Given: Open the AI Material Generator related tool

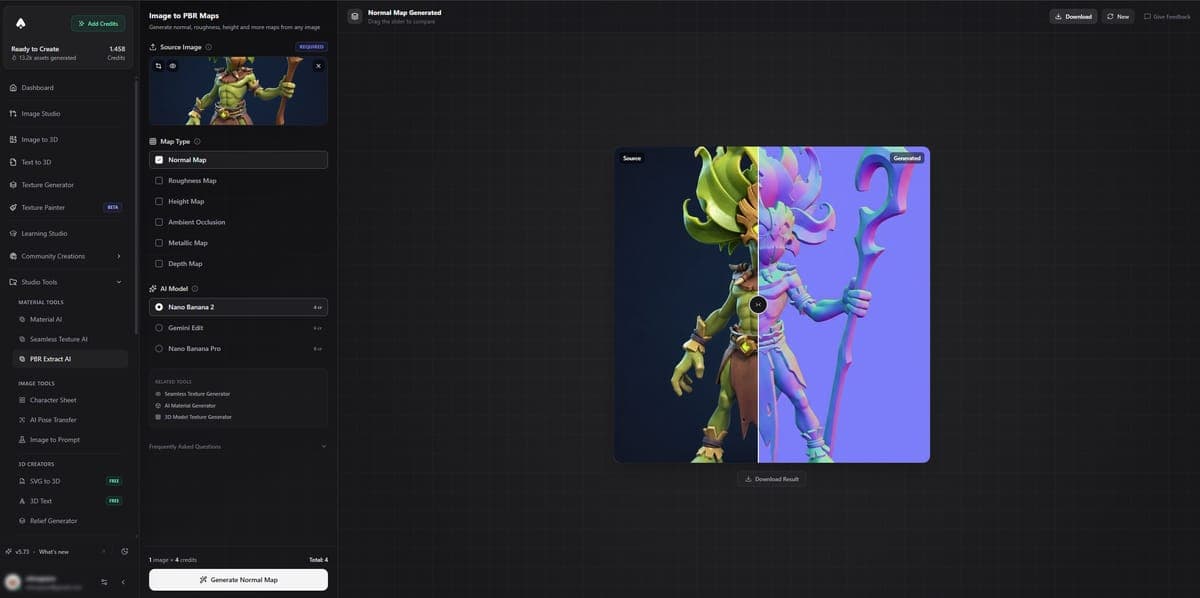Looking at the screenshot, I should 185,405.
